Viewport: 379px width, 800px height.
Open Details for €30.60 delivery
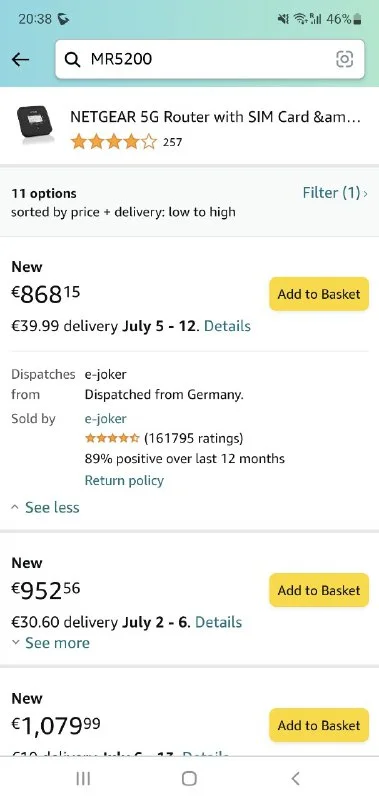click(x=218, y=622)
